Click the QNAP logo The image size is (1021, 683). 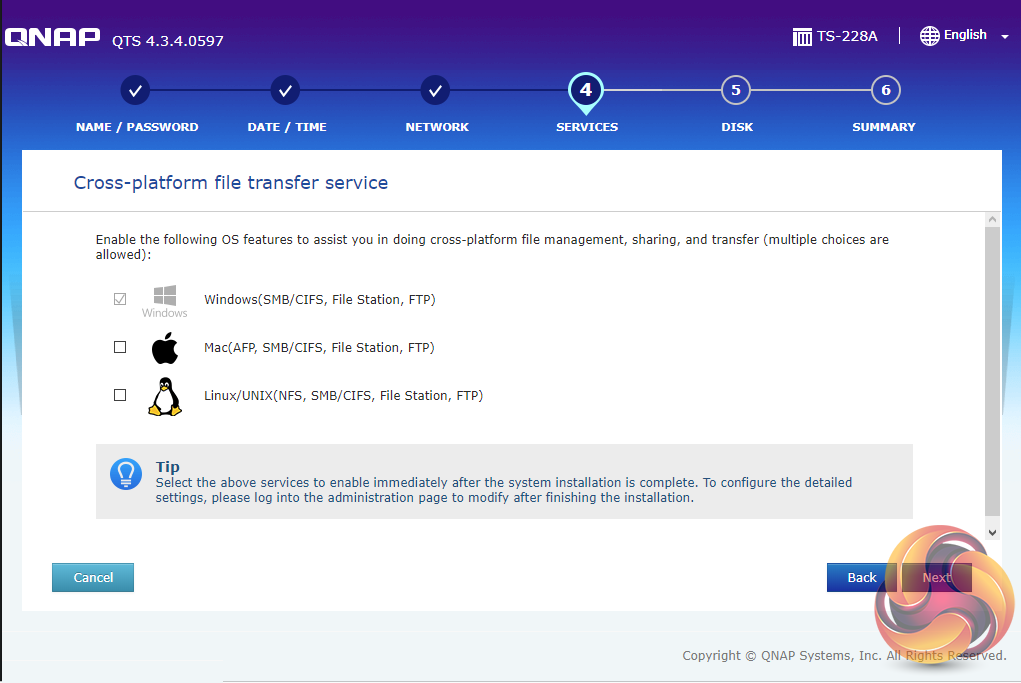[52, 37]
